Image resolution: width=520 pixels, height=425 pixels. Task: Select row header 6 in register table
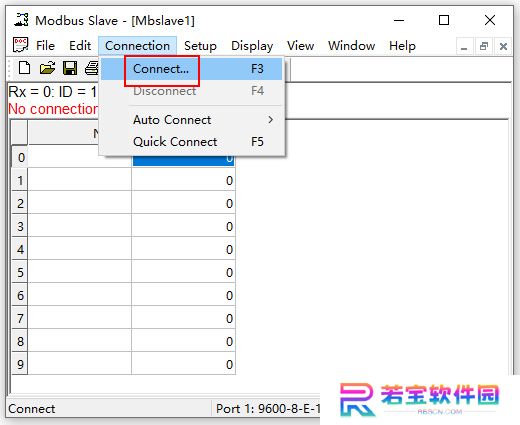pyautogui.click(x=20, y=295)
